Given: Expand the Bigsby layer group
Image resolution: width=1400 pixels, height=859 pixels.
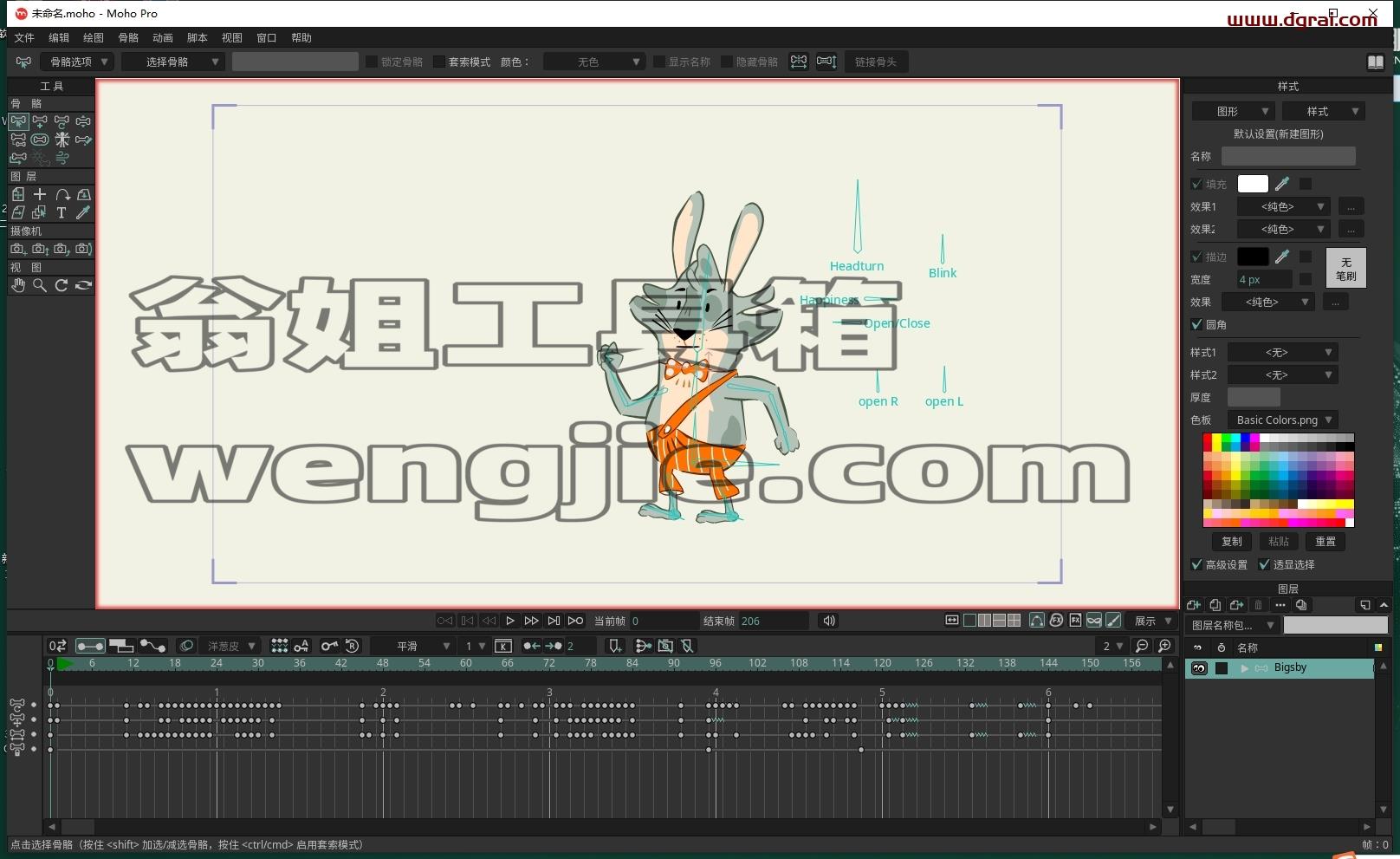Looking at the screenshot, I should (x=1245, y=668).
